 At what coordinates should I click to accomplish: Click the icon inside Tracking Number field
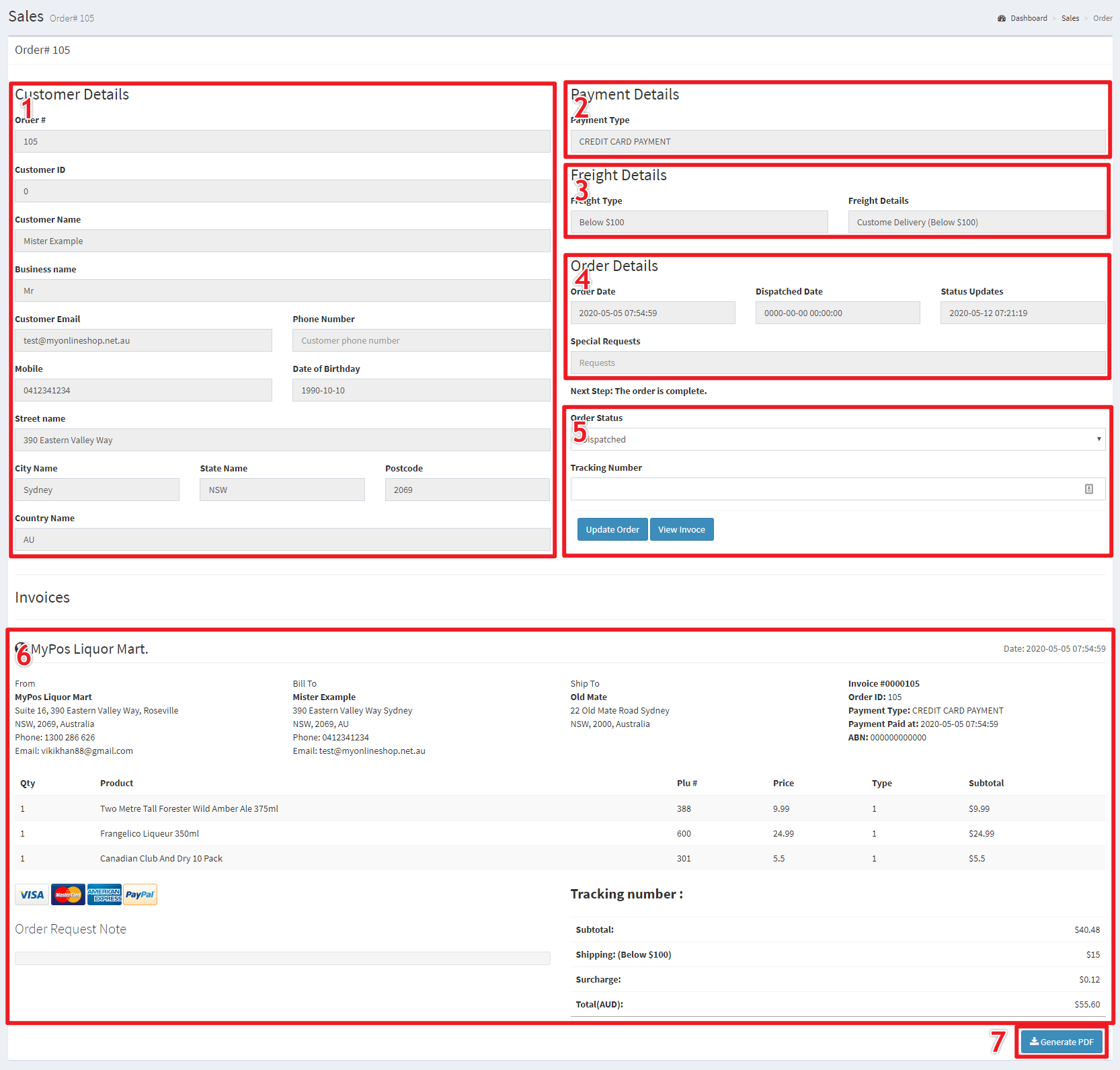click(x=1088, y=489)
